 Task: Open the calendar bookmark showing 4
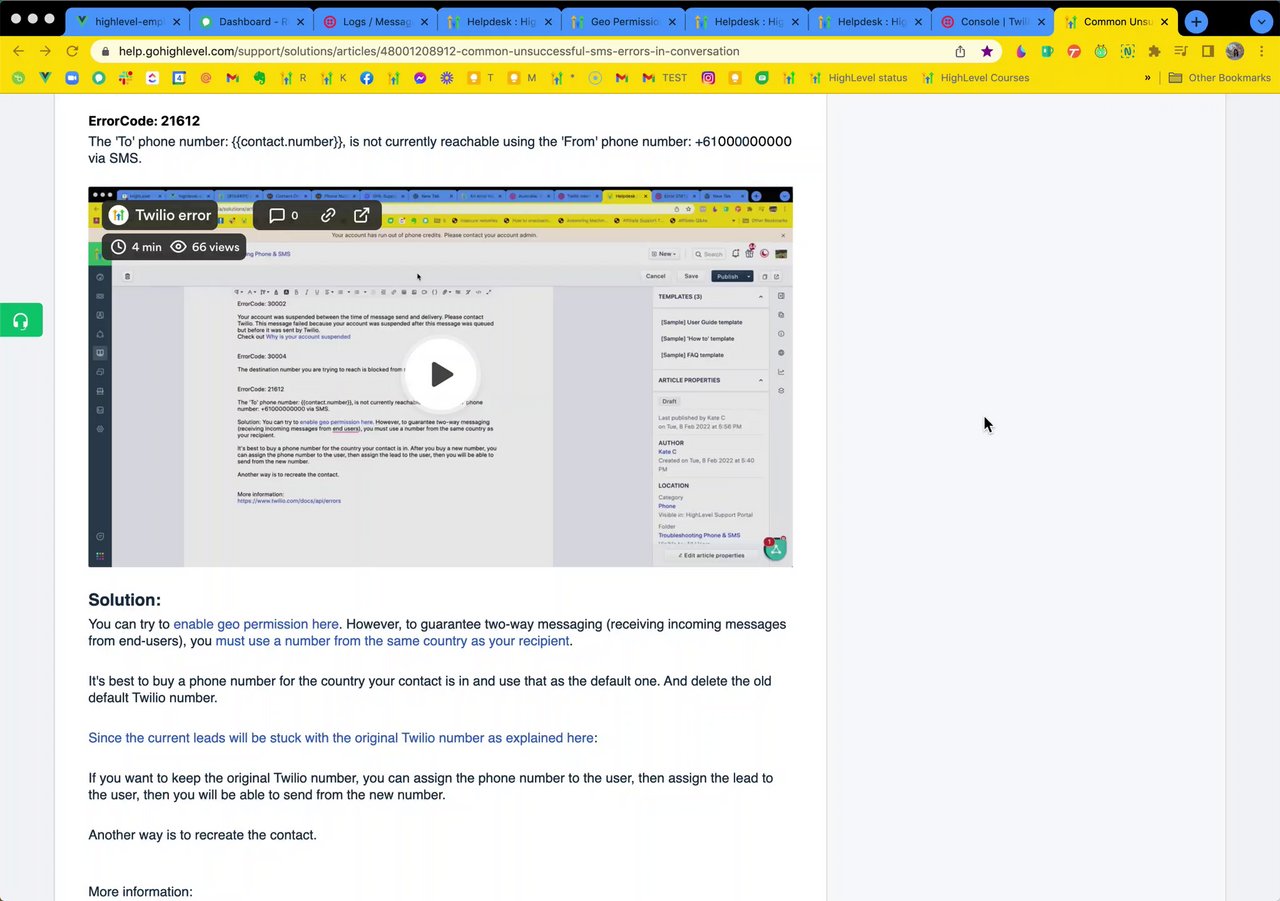click(179, 78)
